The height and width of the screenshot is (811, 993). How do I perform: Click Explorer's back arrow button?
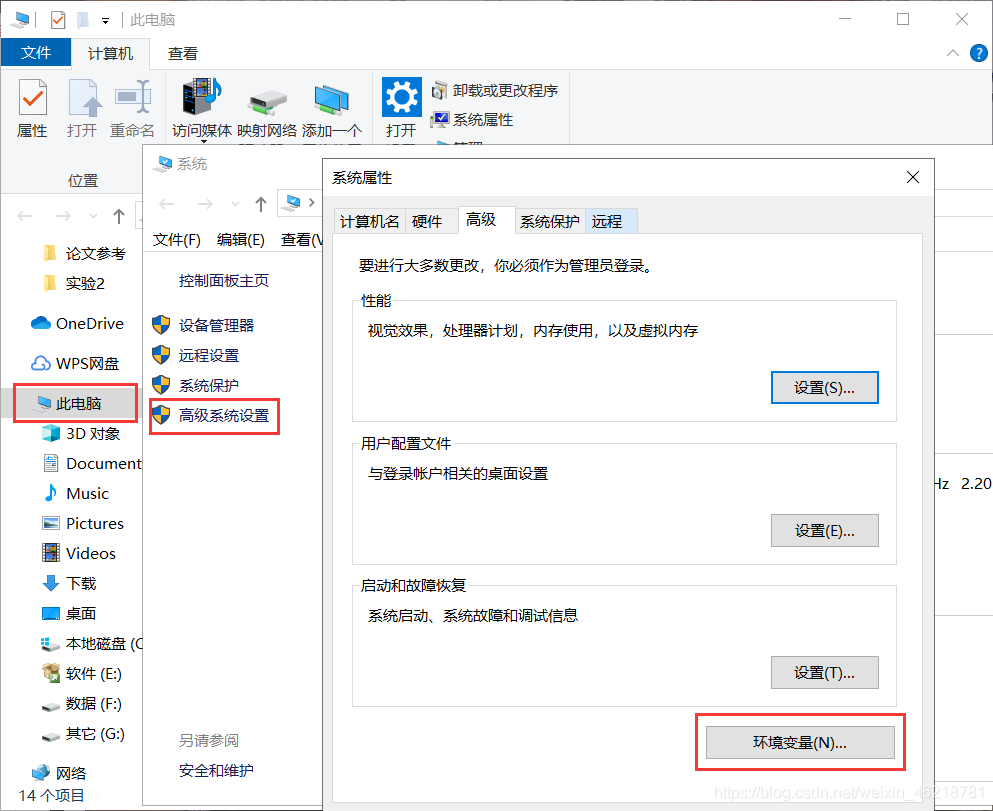click(x=25, y=217)
